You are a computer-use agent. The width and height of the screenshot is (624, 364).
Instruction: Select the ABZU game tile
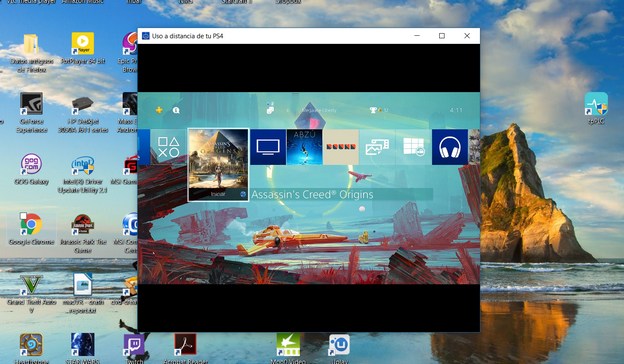point(304,147)
